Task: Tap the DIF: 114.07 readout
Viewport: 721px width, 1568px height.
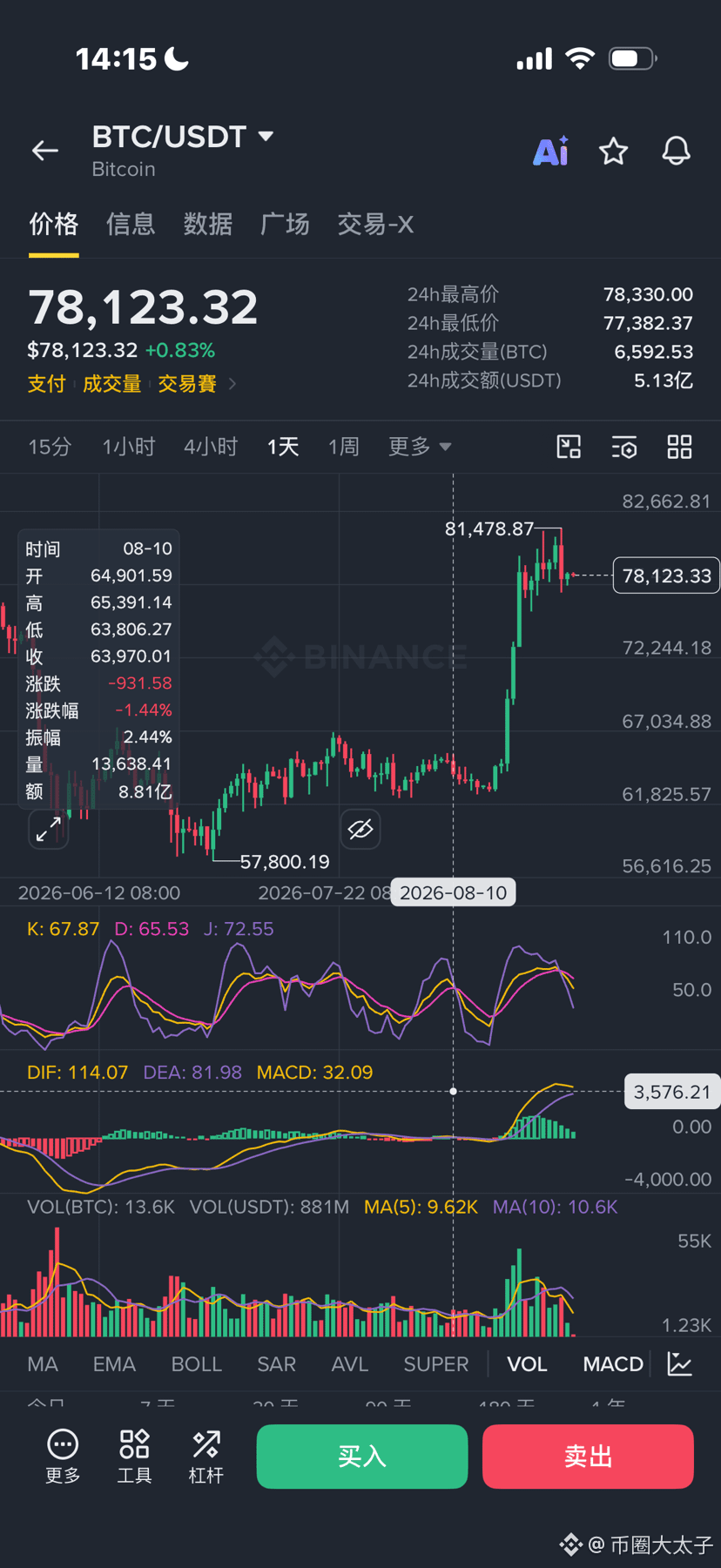Action: tap(77, 1073)
